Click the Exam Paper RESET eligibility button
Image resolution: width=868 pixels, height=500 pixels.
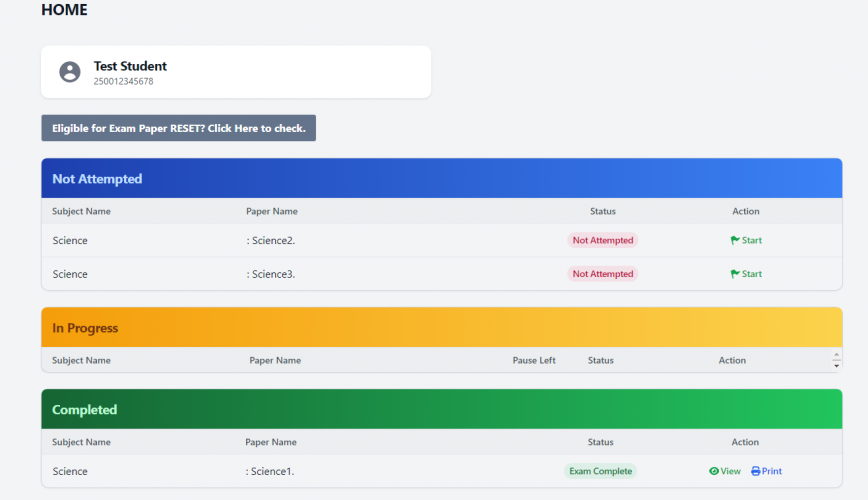click(x=178, y=128)
